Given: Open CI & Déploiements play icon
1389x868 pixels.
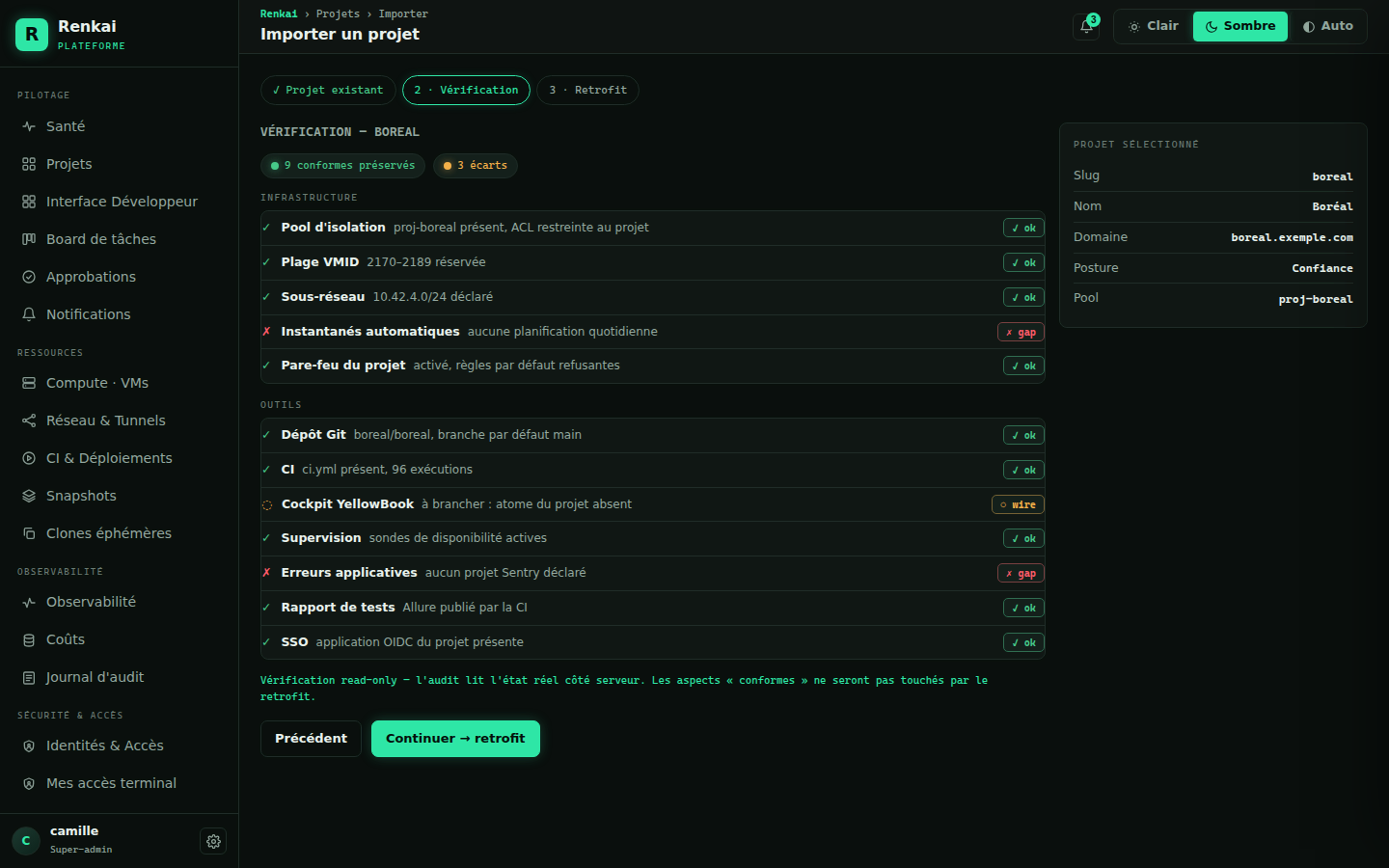Looking at the screenshot, I should [x=29, y=458].
